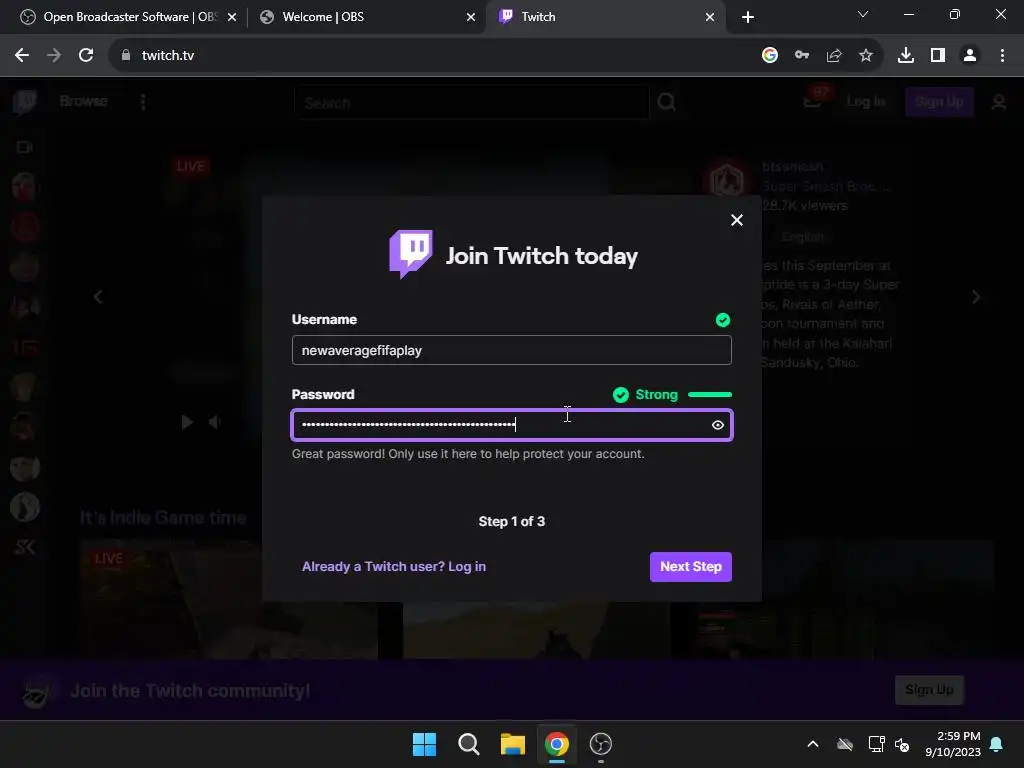Open Twitch notifications inbox icon
The width and height of the screenshot is (1024, 768).
coord(812,102)
